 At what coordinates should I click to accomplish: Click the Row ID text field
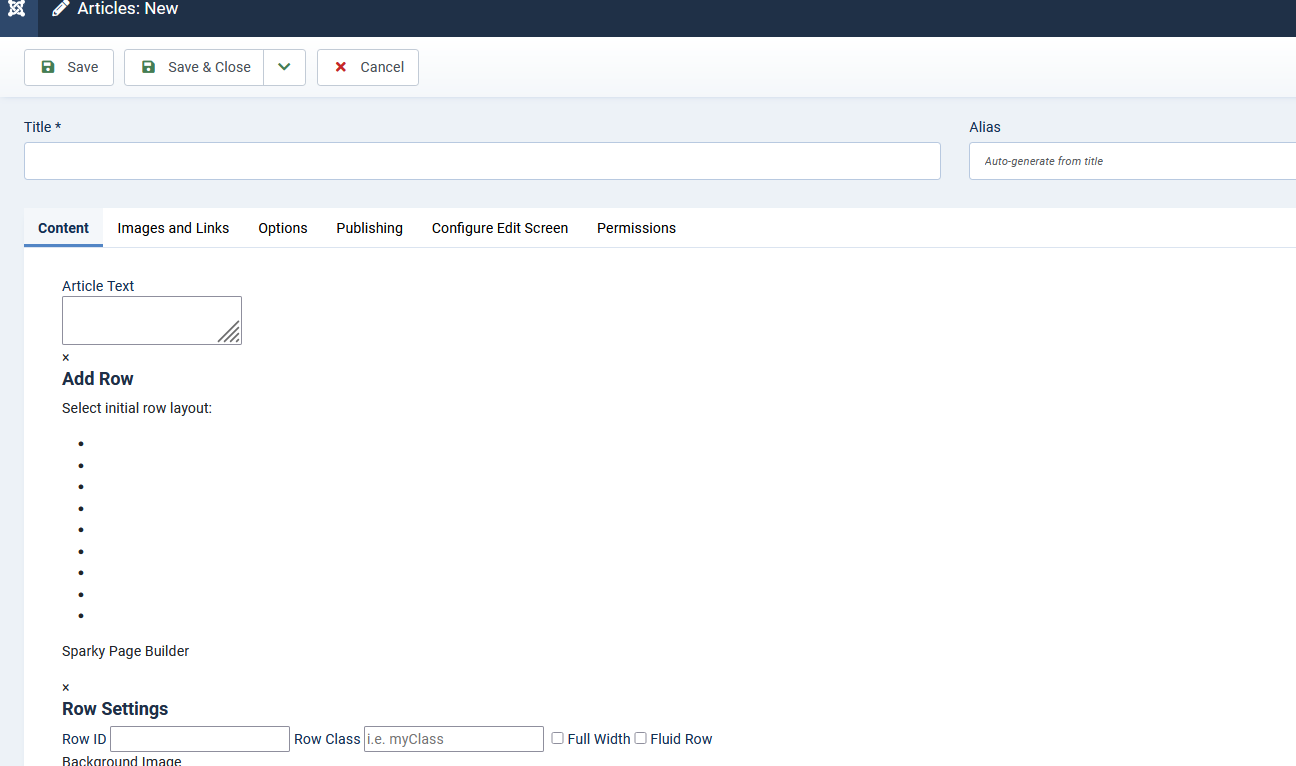(x=200, y=739)
